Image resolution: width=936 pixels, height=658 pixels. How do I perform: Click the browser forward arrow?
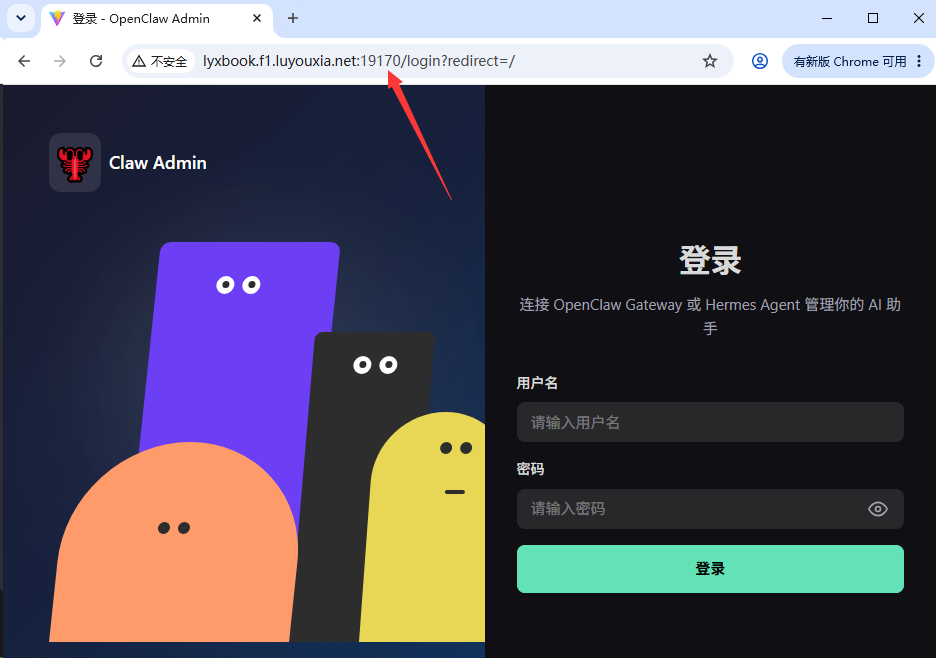pos(60,61)
